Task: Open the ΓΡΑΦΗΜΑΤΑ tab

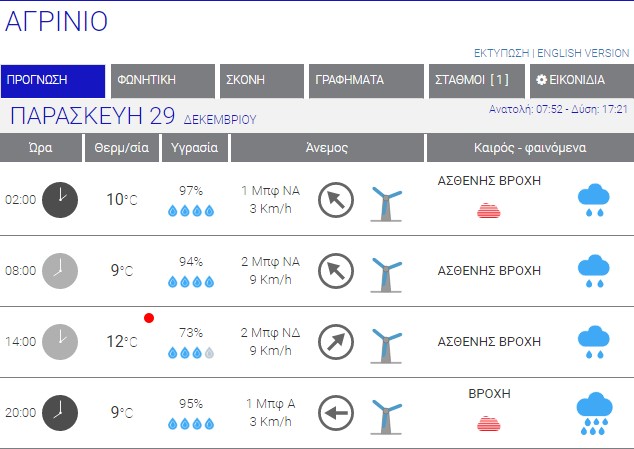Action: 364,81
